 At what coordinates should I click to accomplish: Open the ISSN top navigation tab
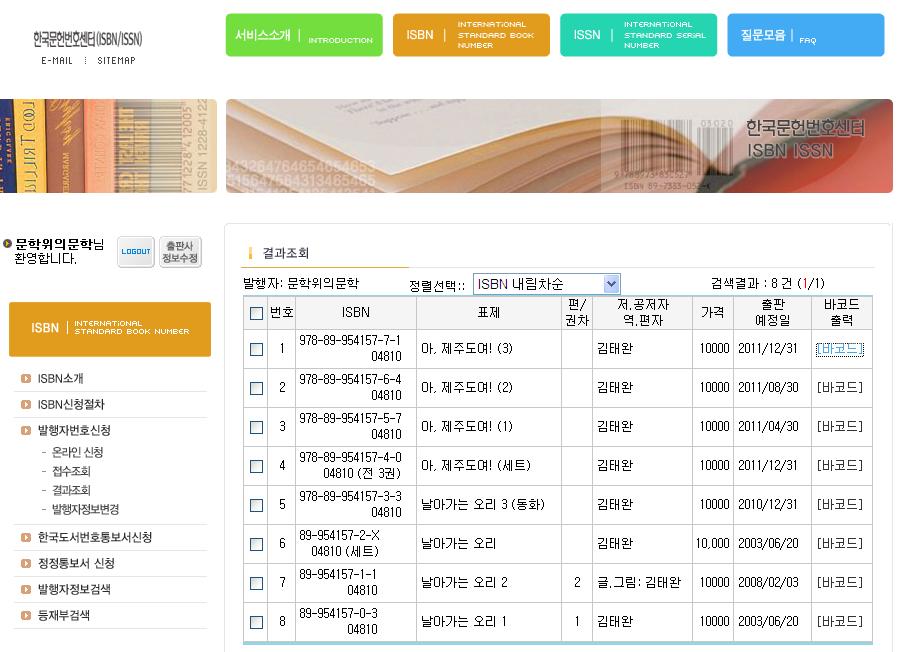638,35
